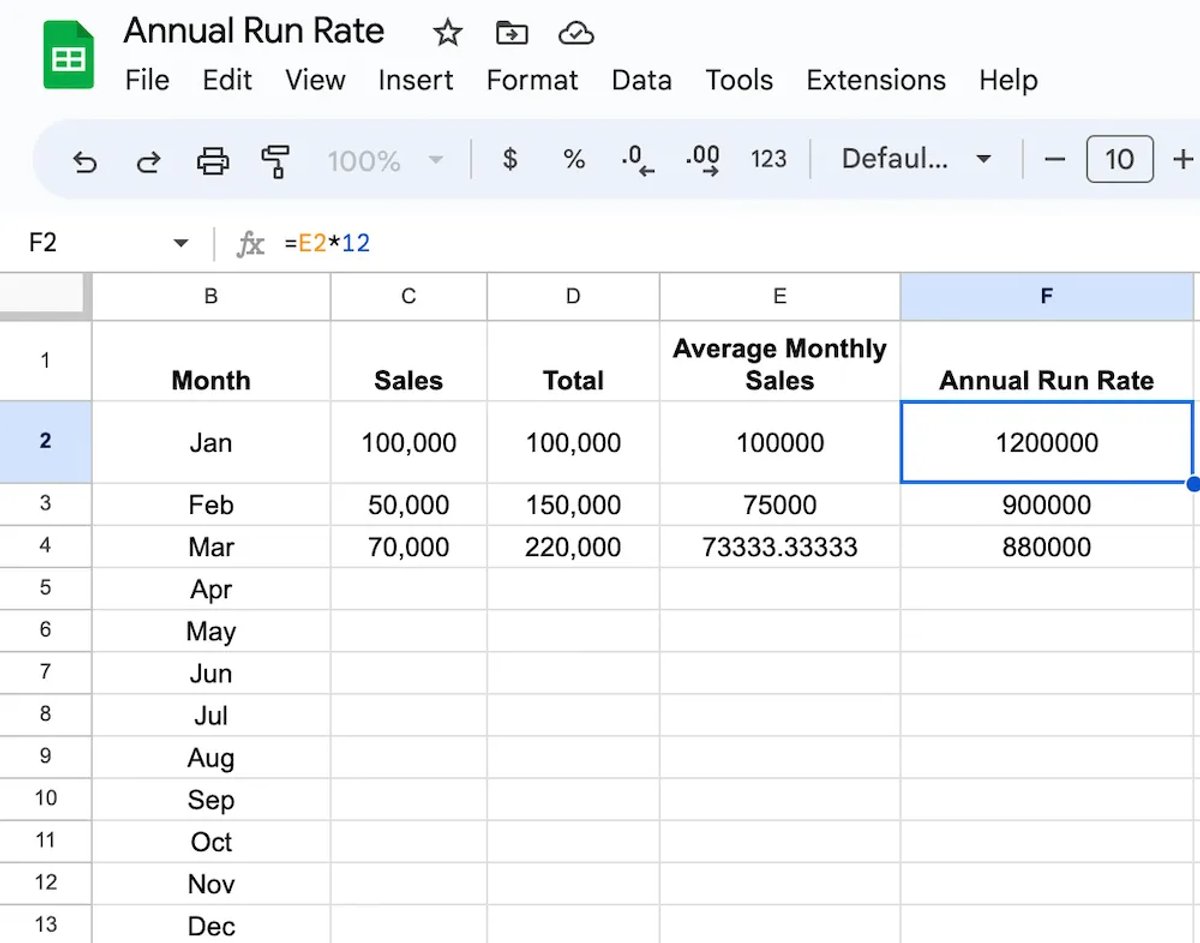Check the cloud save status icon
This screenshot has width=1200, height=943.
point(576,33)
